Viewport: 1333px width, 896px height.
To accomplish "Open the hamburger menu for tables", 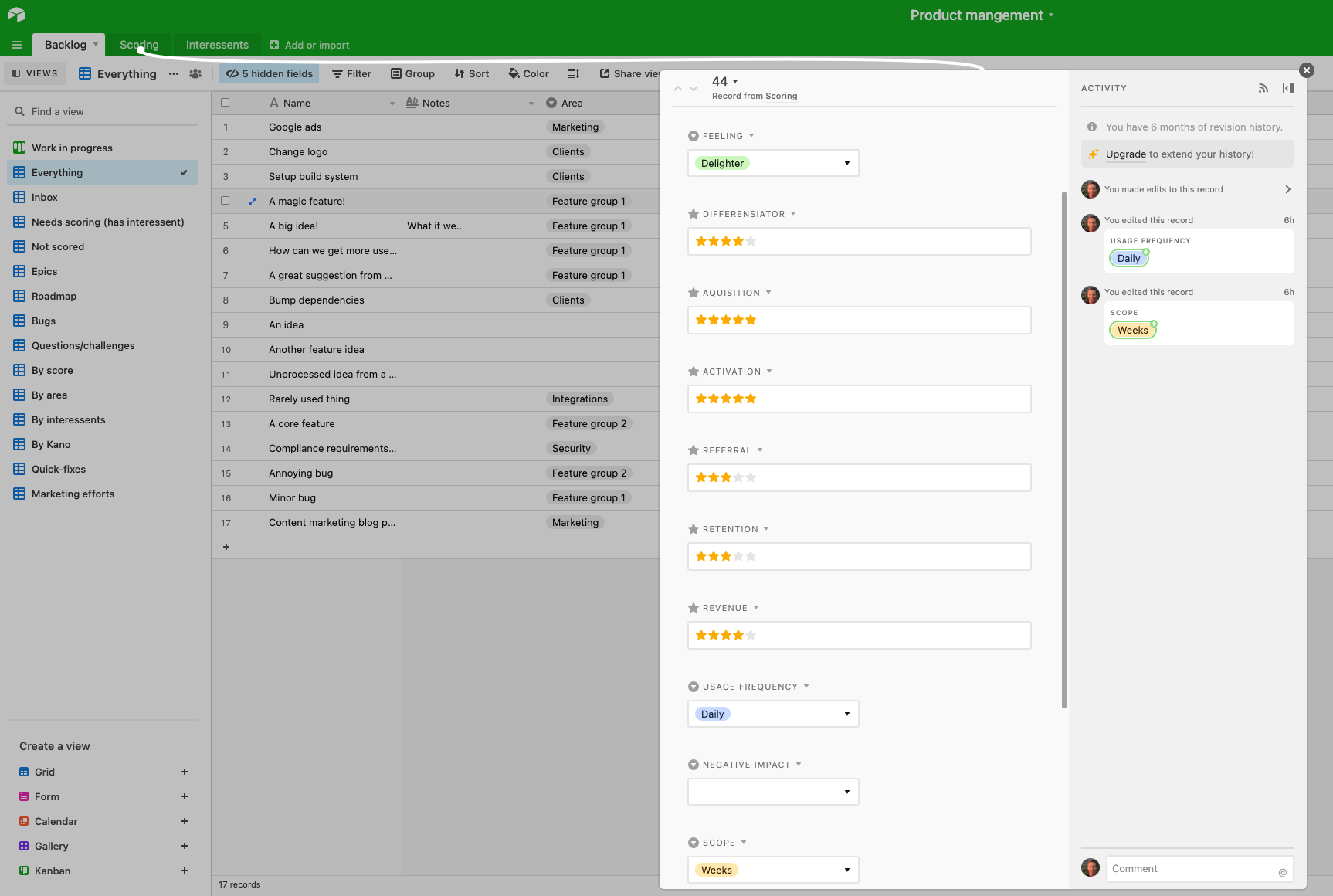I will [16, 45].
